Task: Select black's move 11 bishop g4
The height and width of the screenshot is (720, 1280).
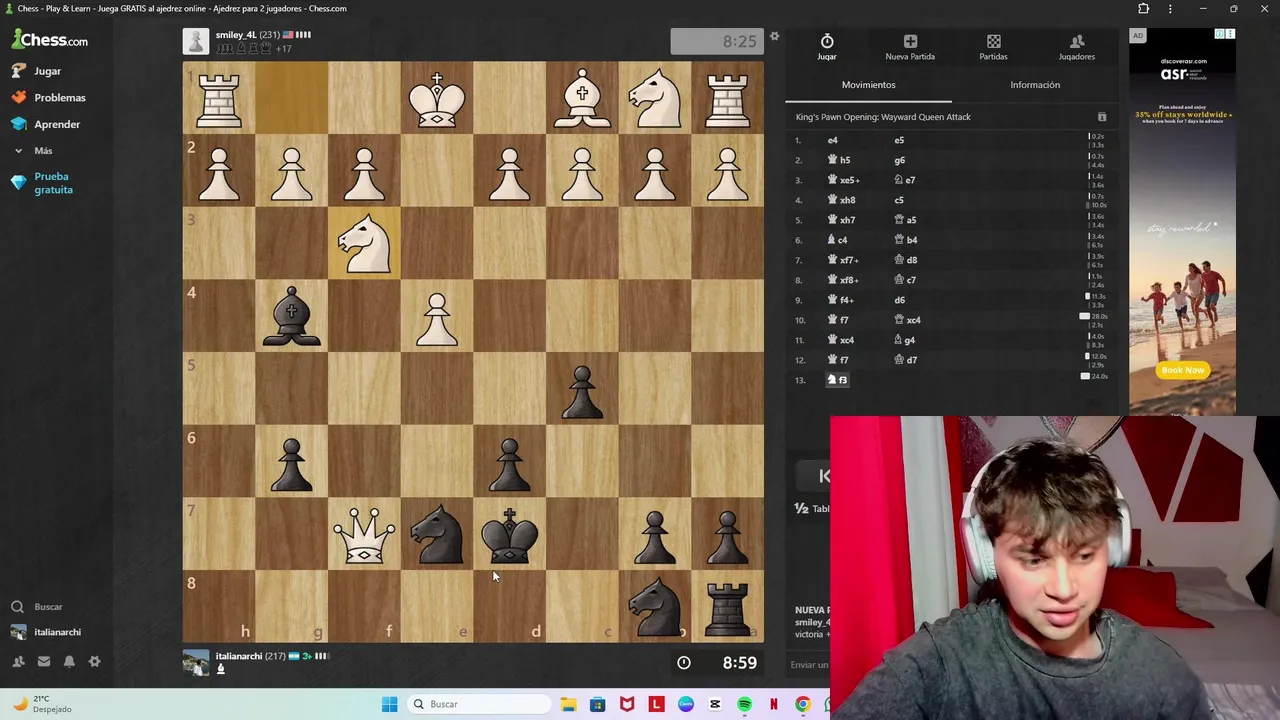Action: tap(904, 340)
